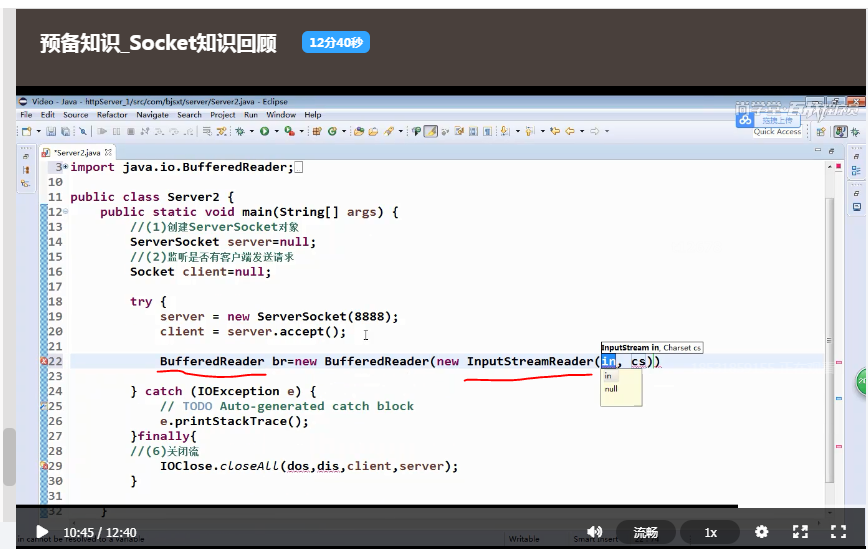Expand the Debug configurations dropdown arrow

pos(251,131)
